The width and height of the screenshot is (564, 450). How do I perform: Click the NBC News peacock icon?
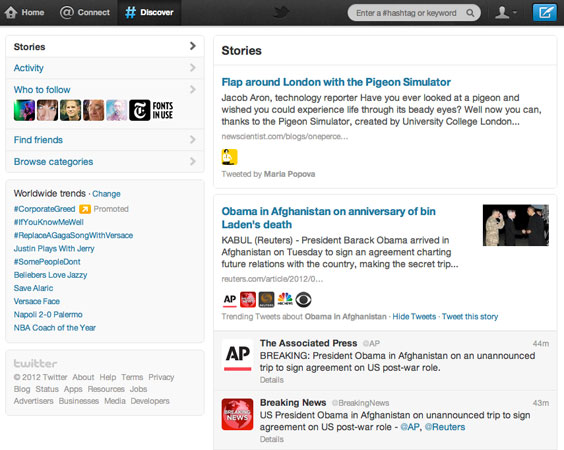click(x=285, y=300)
